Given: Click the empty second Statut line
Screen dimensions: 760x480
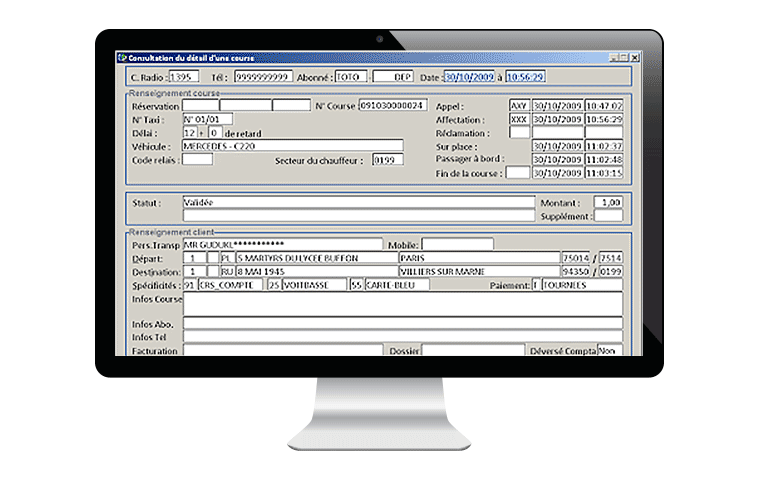Looking at the screenshot, I should point(359,215).
